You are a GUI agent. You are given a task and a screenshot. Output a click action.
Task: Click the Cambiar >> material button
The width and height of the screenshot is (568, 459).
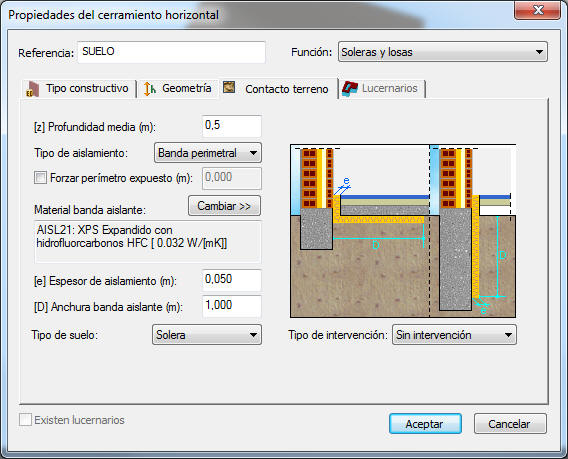tap(224, 206)
